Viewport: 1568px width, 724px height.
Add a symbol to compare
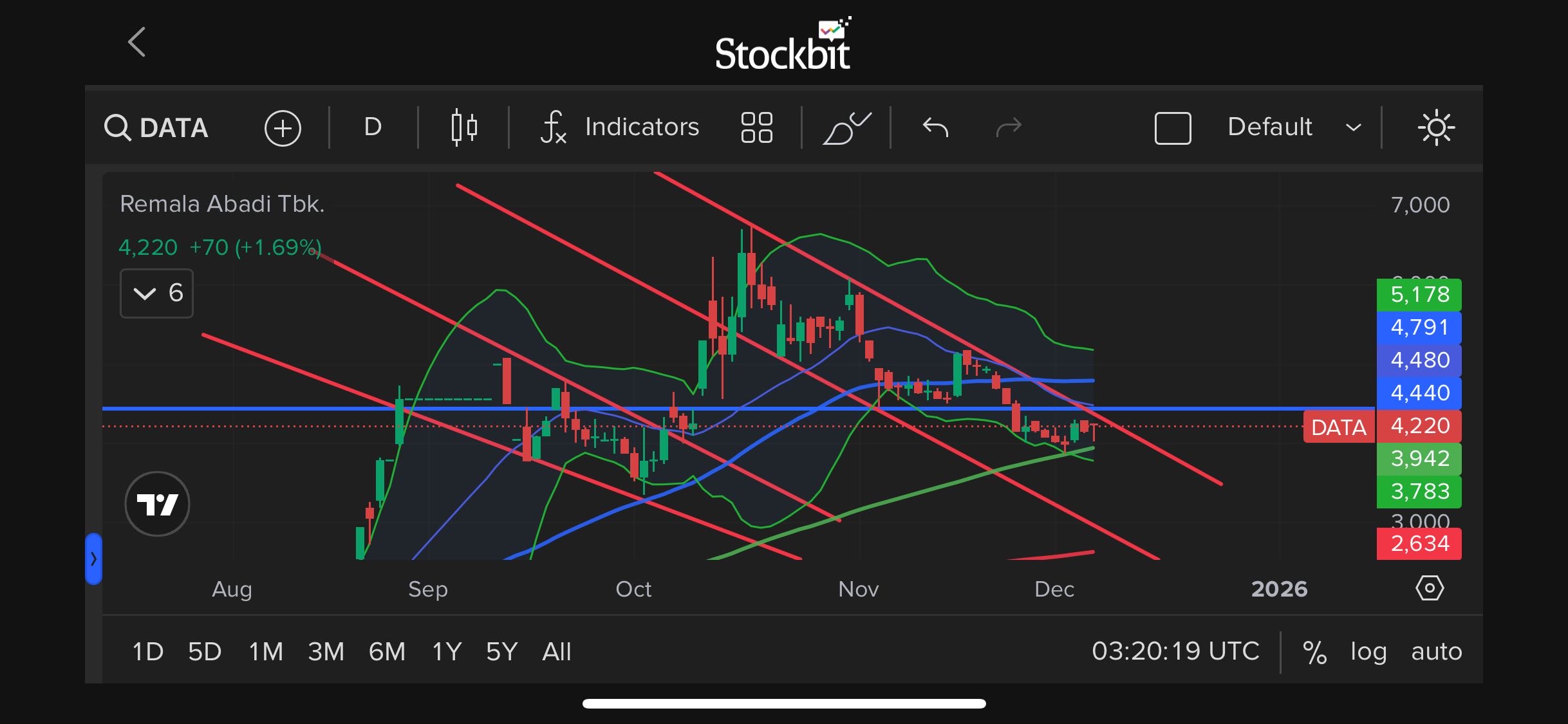(283, 128)
